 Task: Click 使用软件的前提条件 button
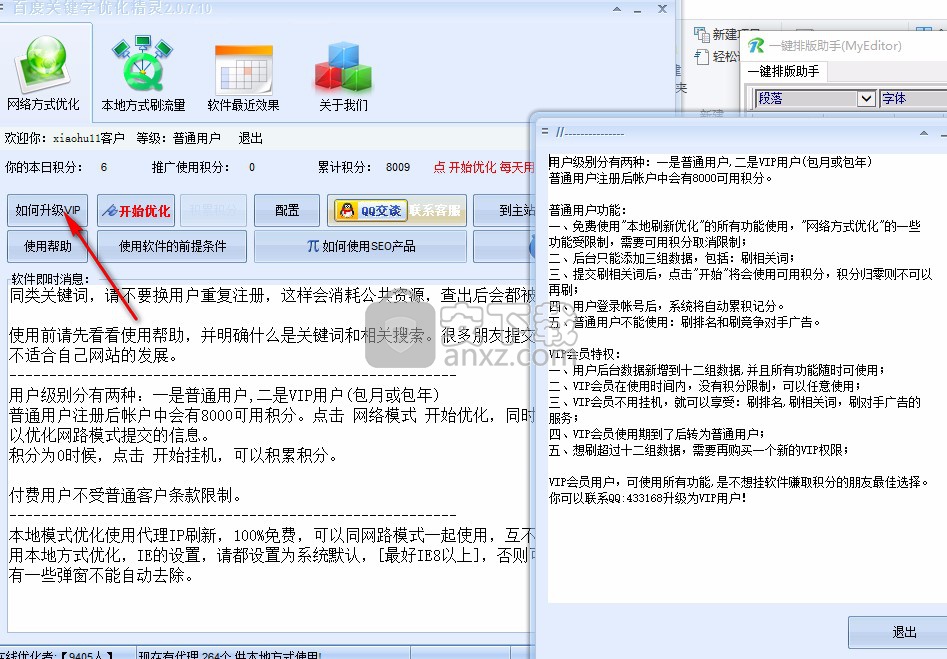point(172,246)
